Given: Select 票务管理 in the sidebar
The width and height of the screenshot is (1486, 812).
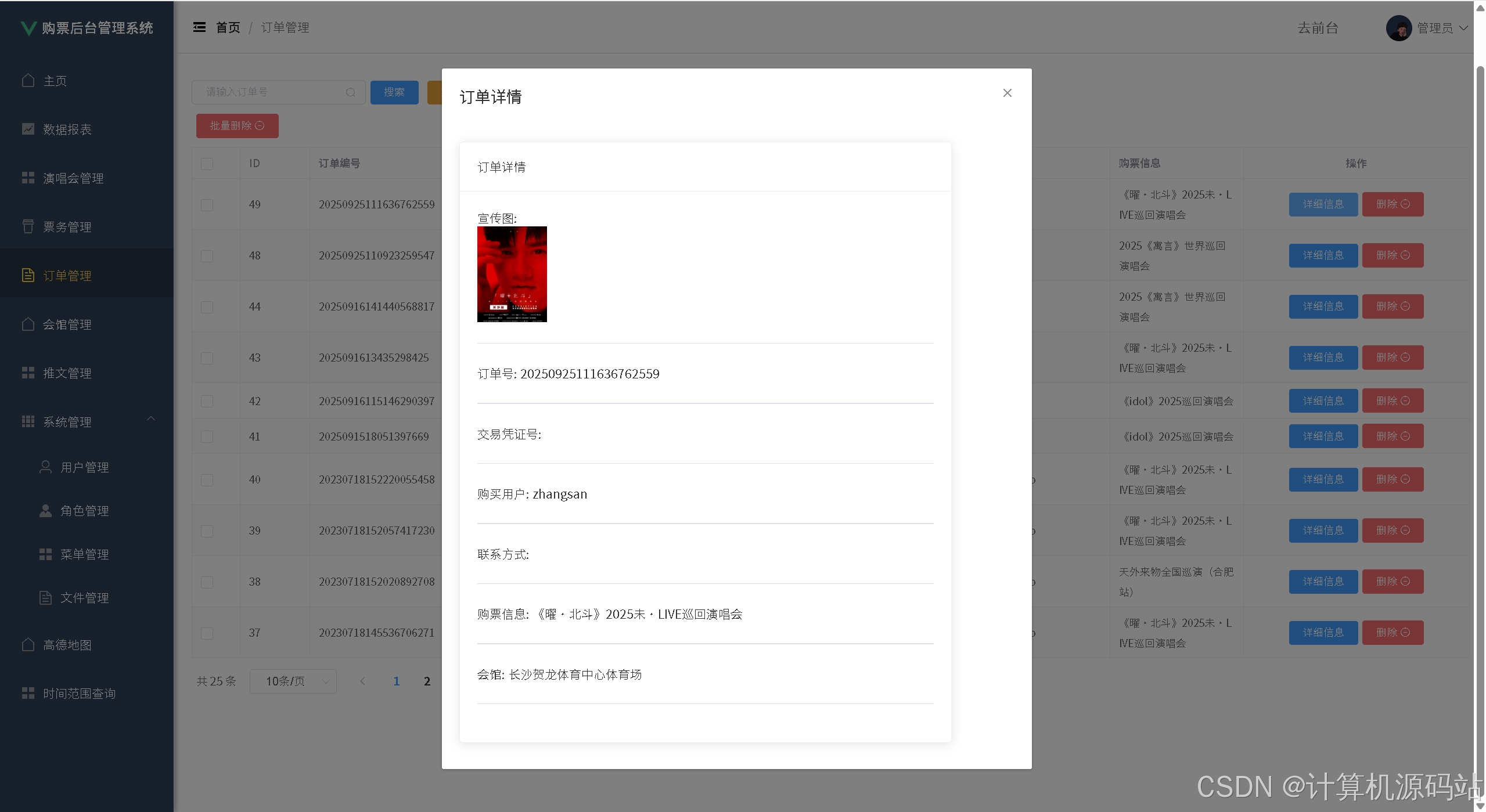Looking at the screenshot, I should (x=87, y=227).
